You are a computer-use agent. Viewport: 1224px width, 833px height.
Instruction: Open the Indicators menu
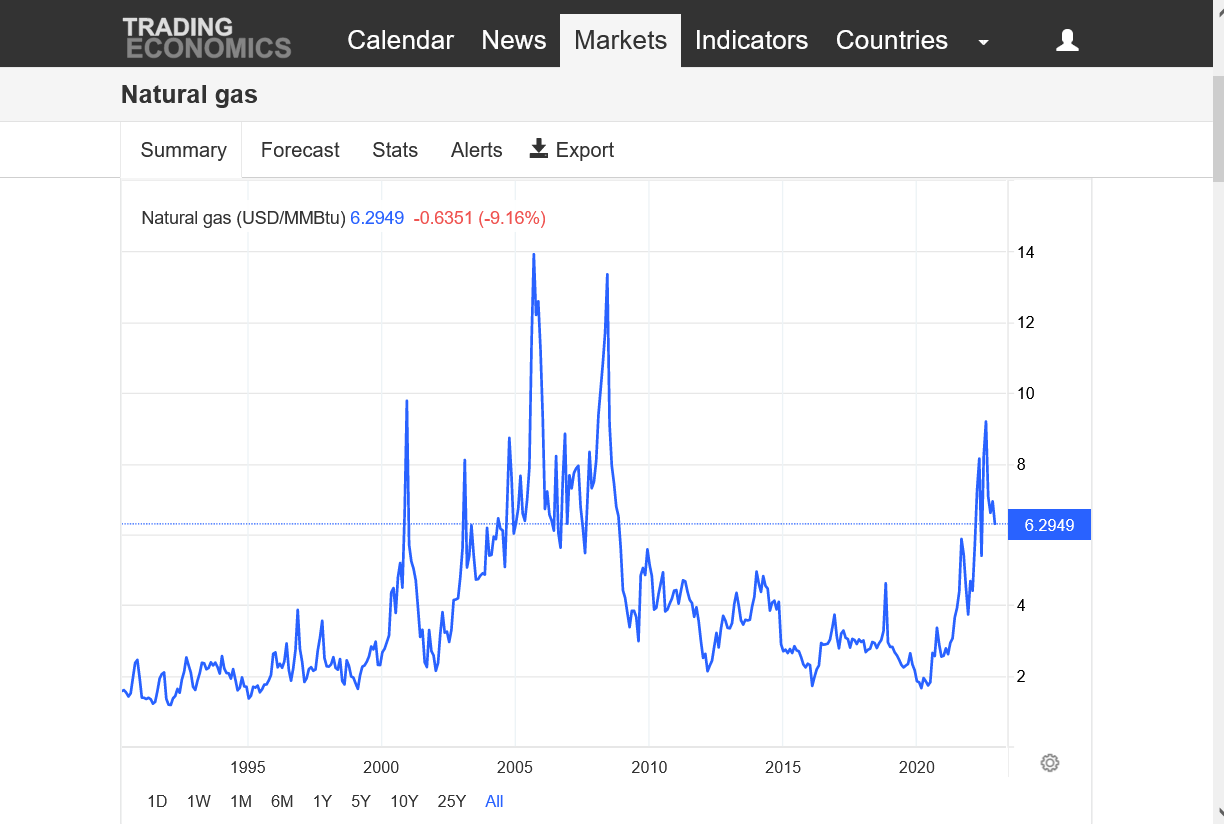[x=751, y=40]
